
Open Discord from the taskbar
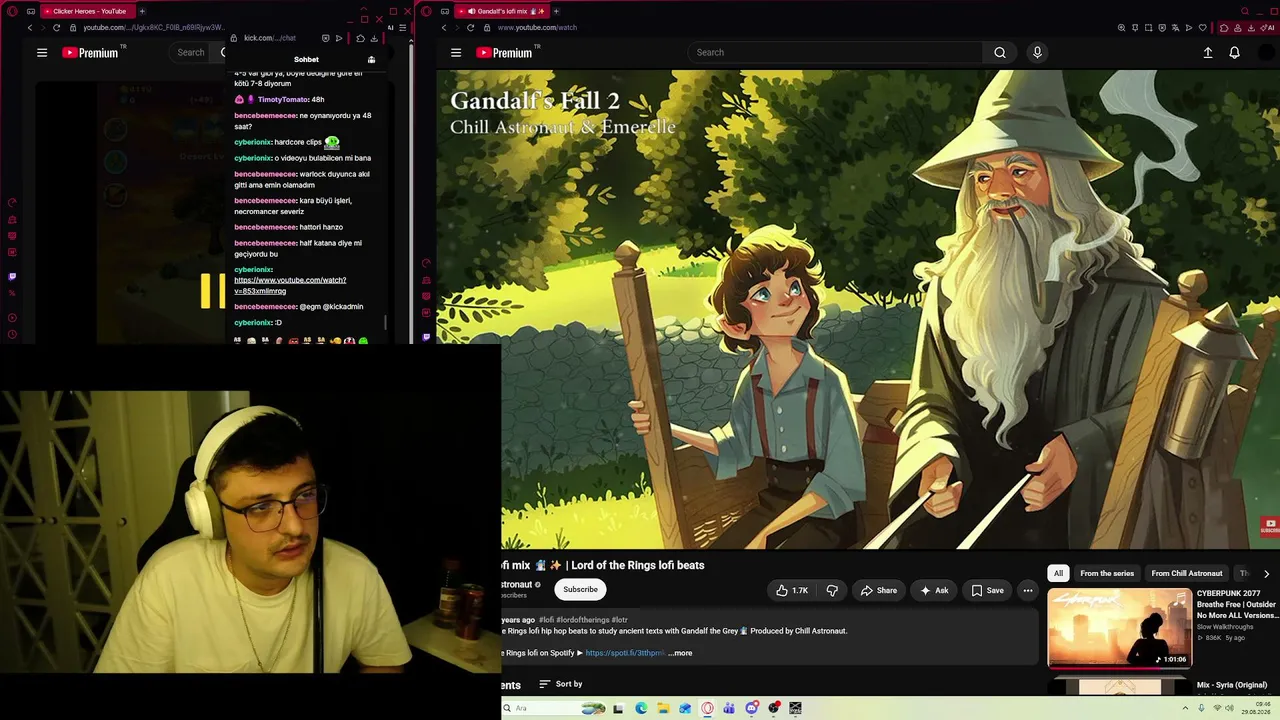coord(752,708)
